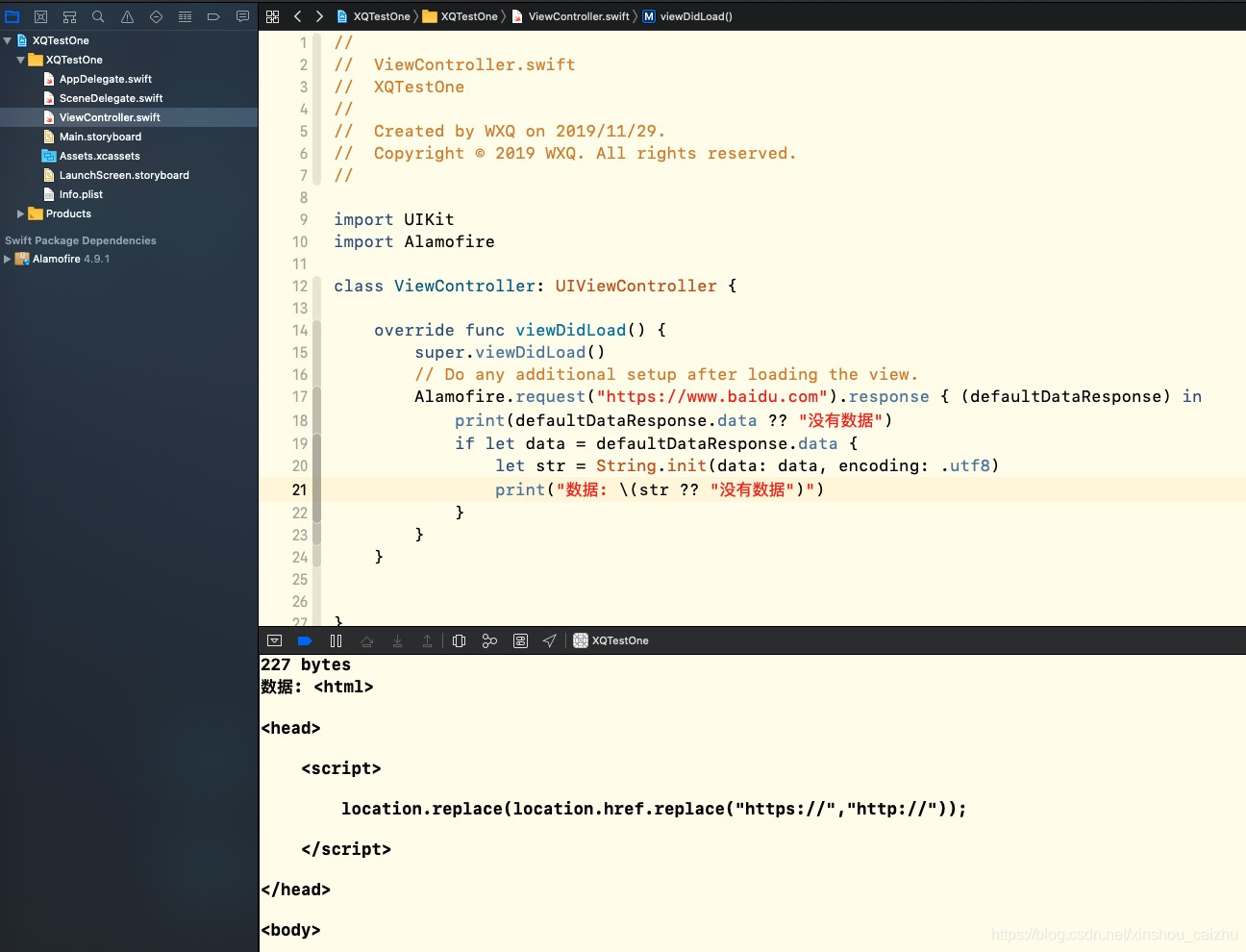Open the related items grid menu
Image resolution: width=1246 pixels, height=952 pixels.
[272, 16]
